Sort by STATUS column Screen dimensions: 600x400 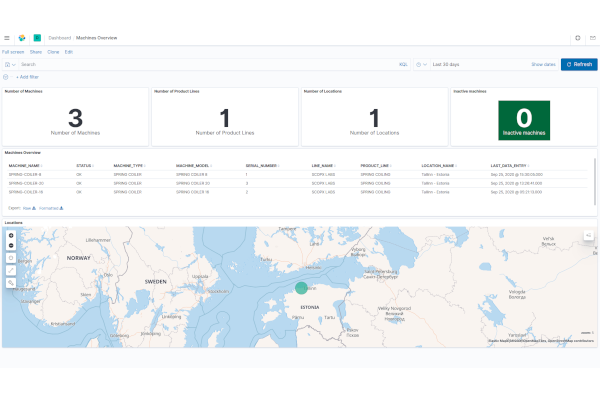(x=85, y=166)
